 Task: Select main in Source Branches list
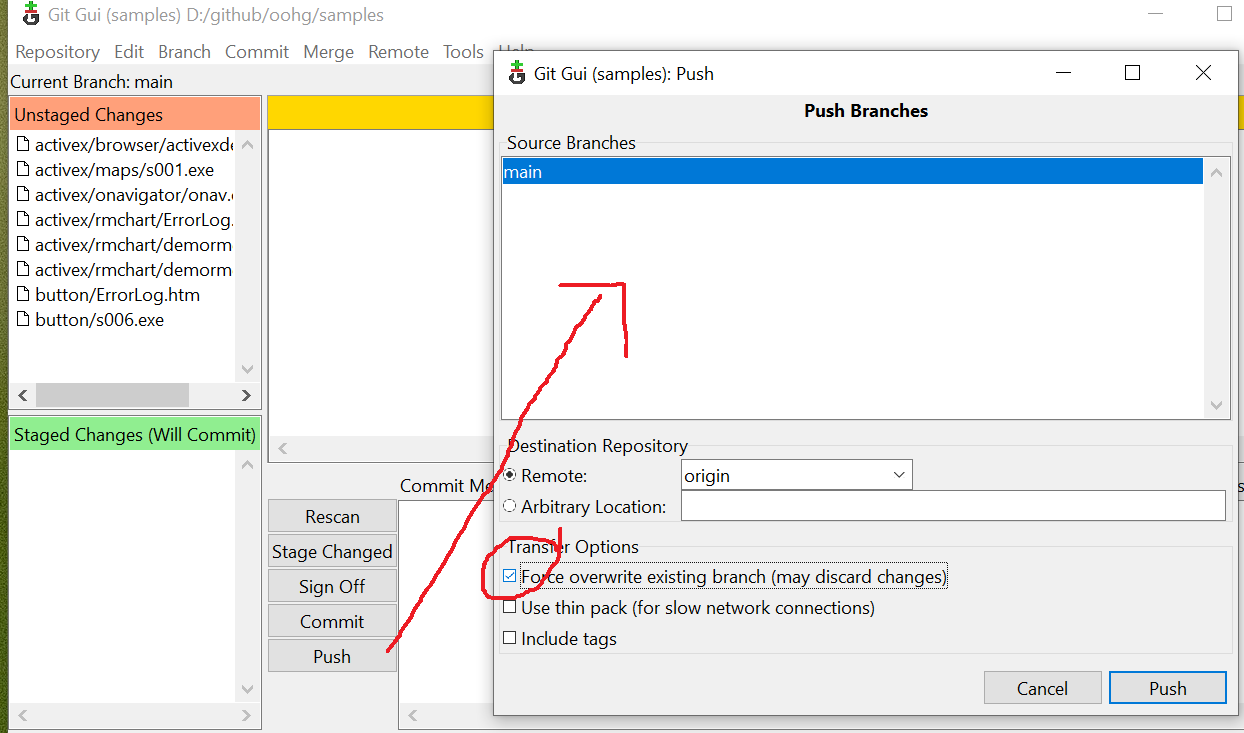pos(852,172)
